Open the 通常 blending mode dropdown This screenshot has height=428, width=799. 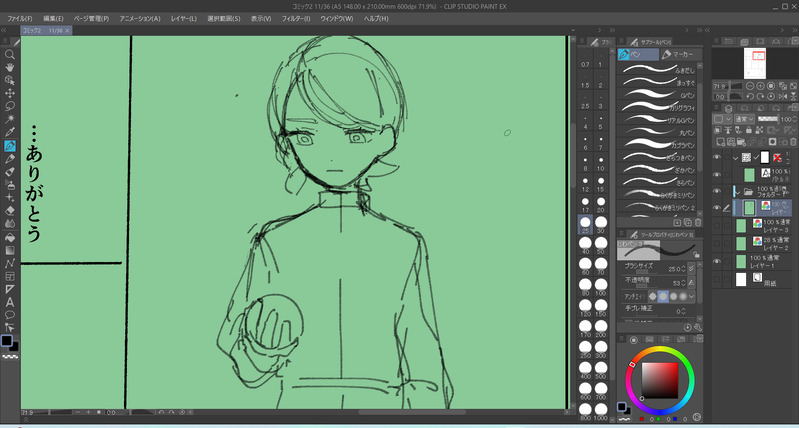click(x=744, y=119)
